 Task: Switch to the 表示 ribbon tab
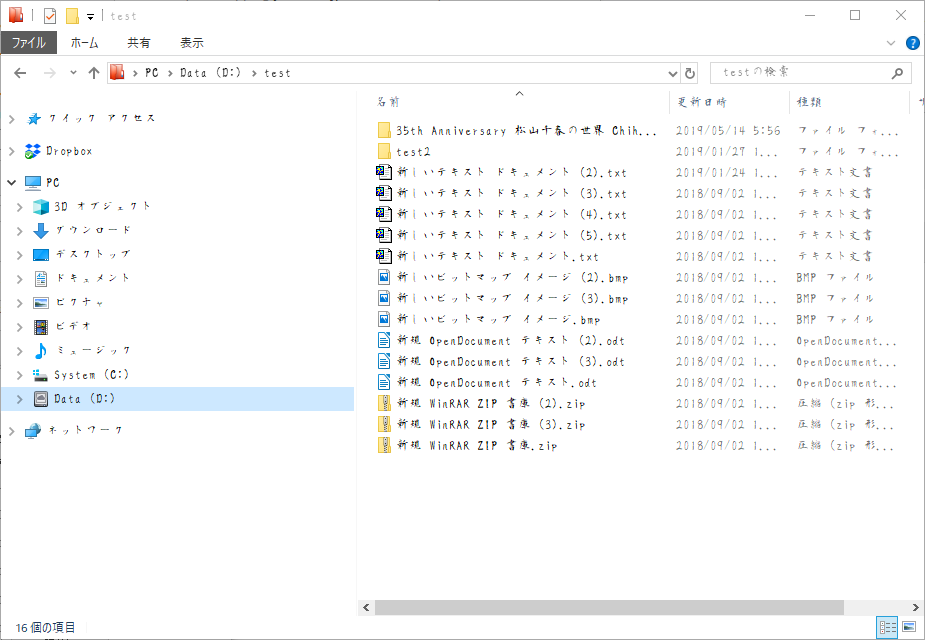tap(191, 43)
